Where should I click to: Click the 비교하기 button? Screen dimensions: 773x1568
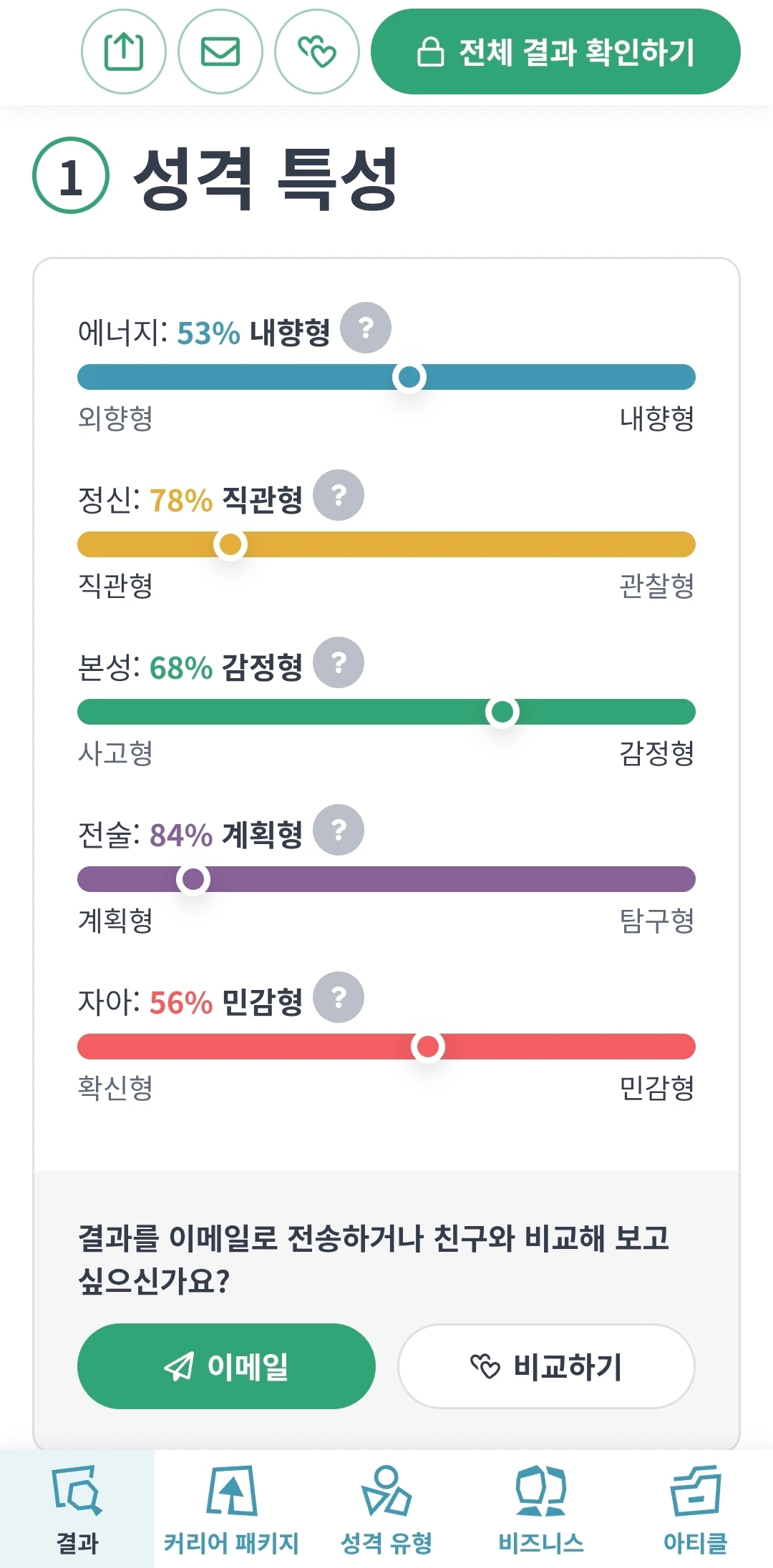[x=546, y=1366]
